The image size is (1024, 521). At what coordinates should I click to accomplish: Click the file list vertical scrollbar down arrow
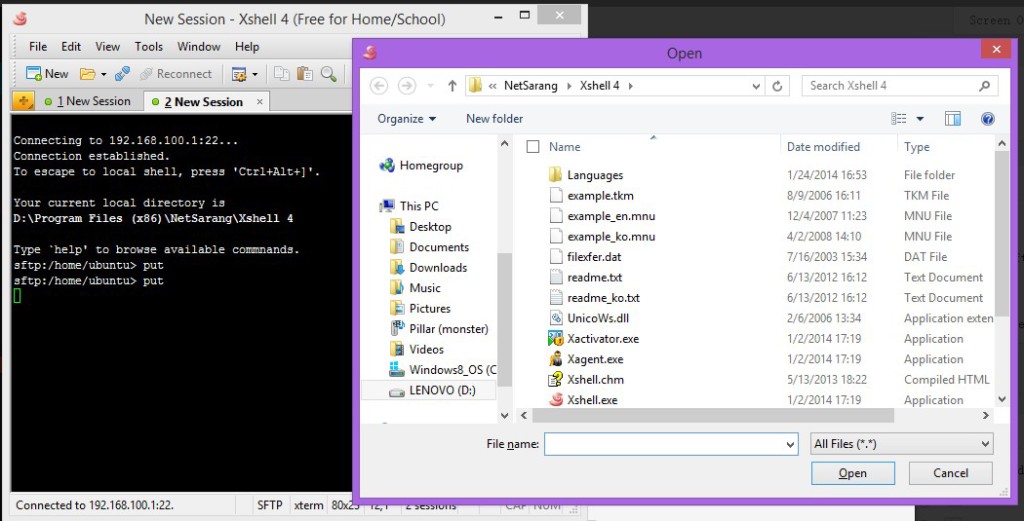pyautogui.click(x=1002, y=399)
